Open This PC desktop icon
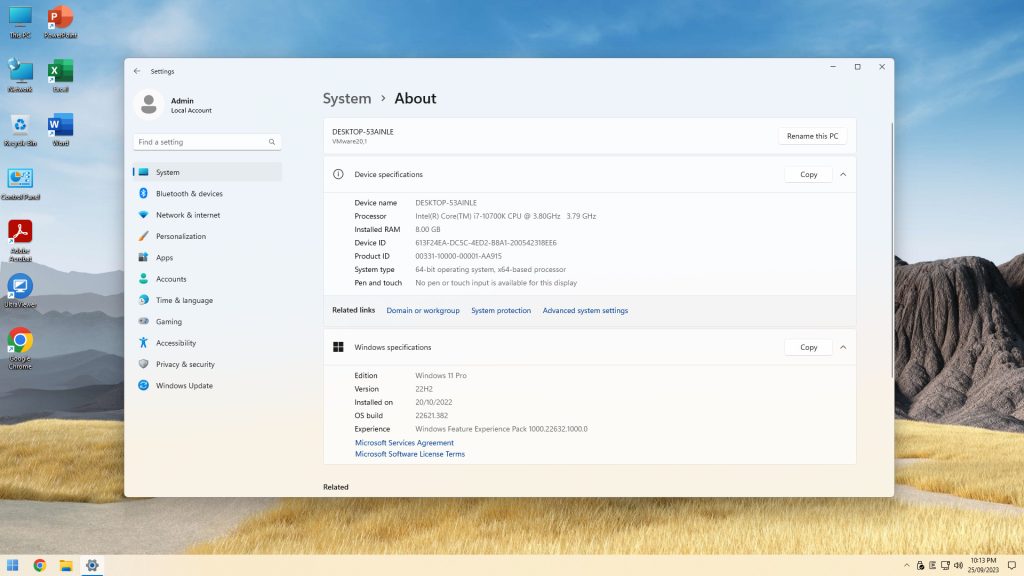 (x=20, y=22)
